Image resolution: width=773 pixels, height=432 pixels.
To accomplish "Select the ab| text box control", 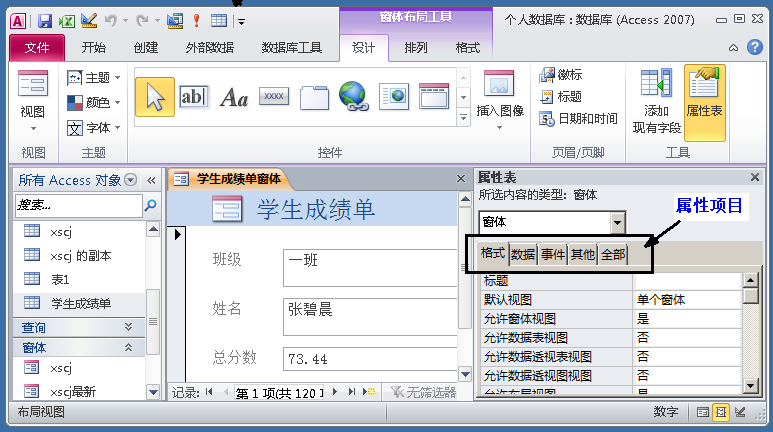I will [193, 97].
